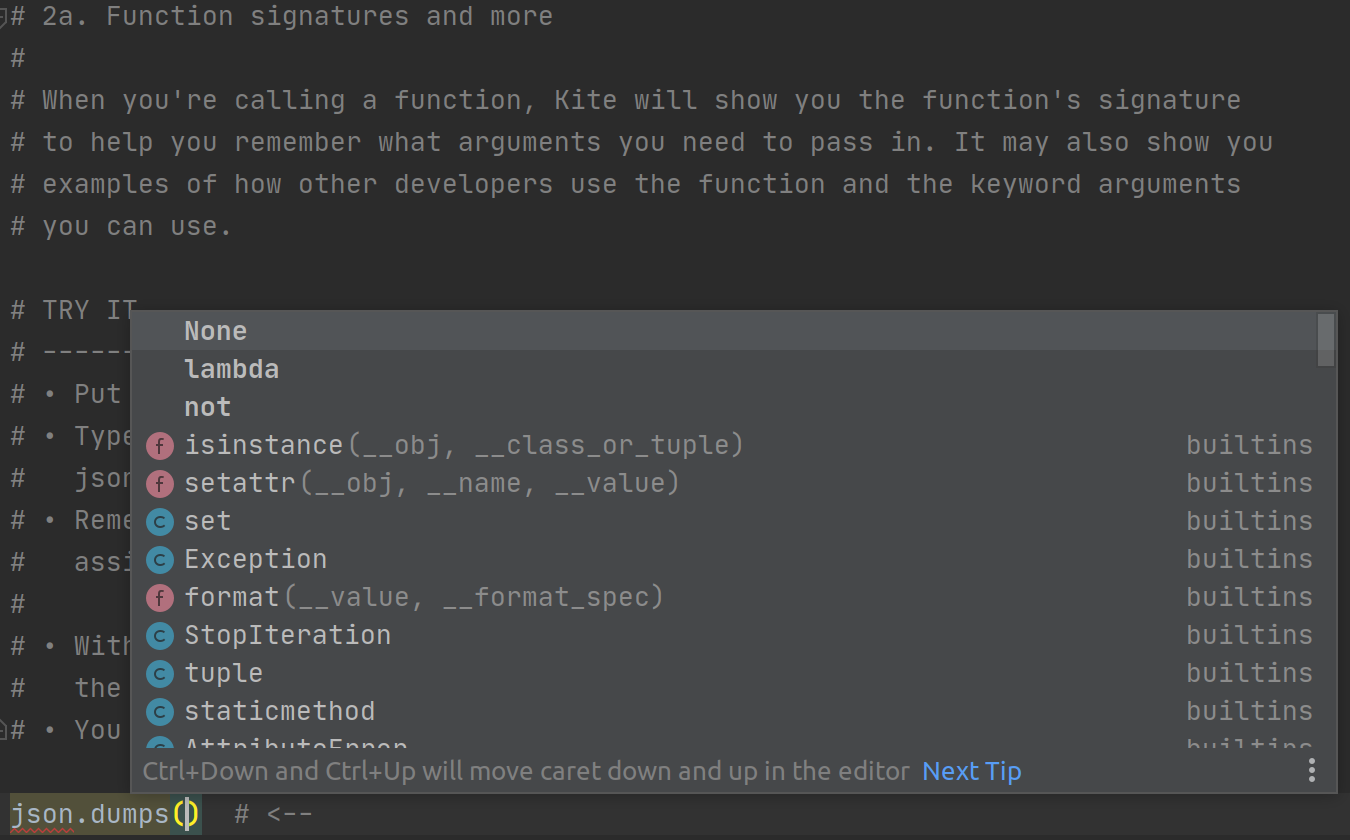Click the StopIteration class icon
Viewport: 1350px width, 840px height.
click(160, 635)
